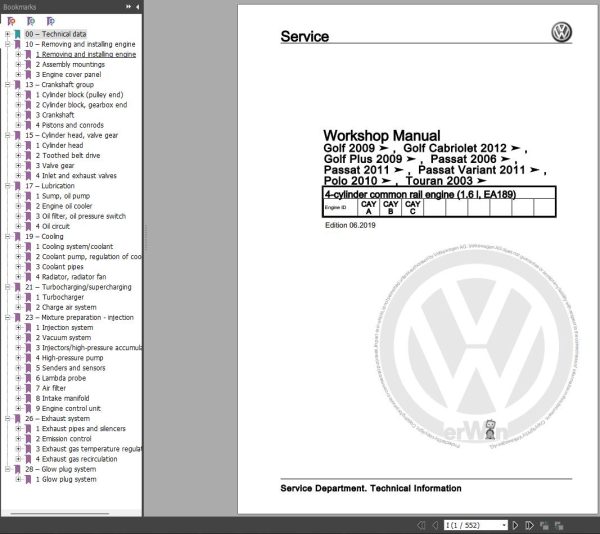Image resolution: width=600 pixels, height=534 pixels.
Task: Click the bookmark icon beside 4 Oil circuit
Action: (28, 226)
